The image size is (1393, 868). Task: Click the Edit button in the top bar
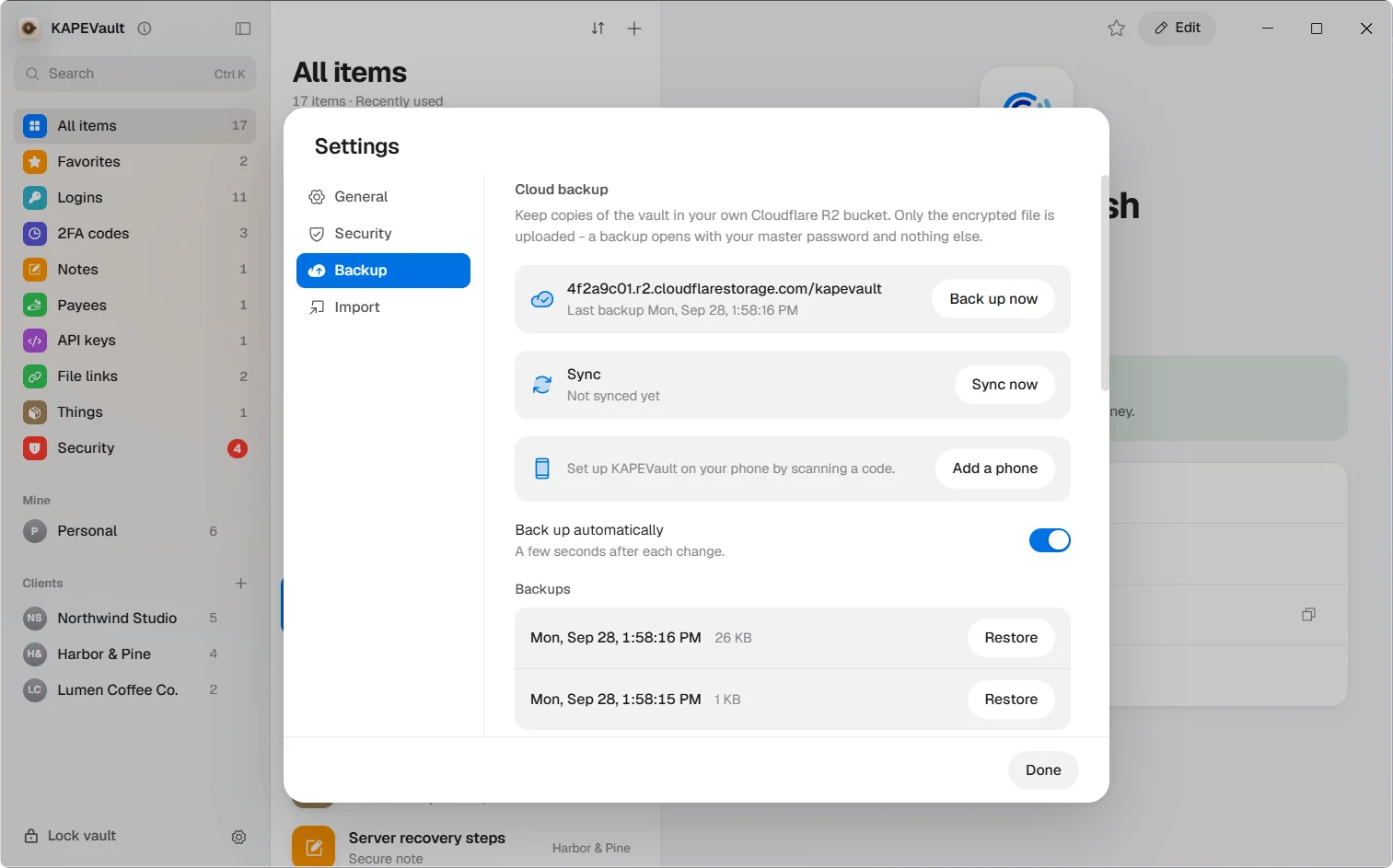click(x=1178, y=29)
